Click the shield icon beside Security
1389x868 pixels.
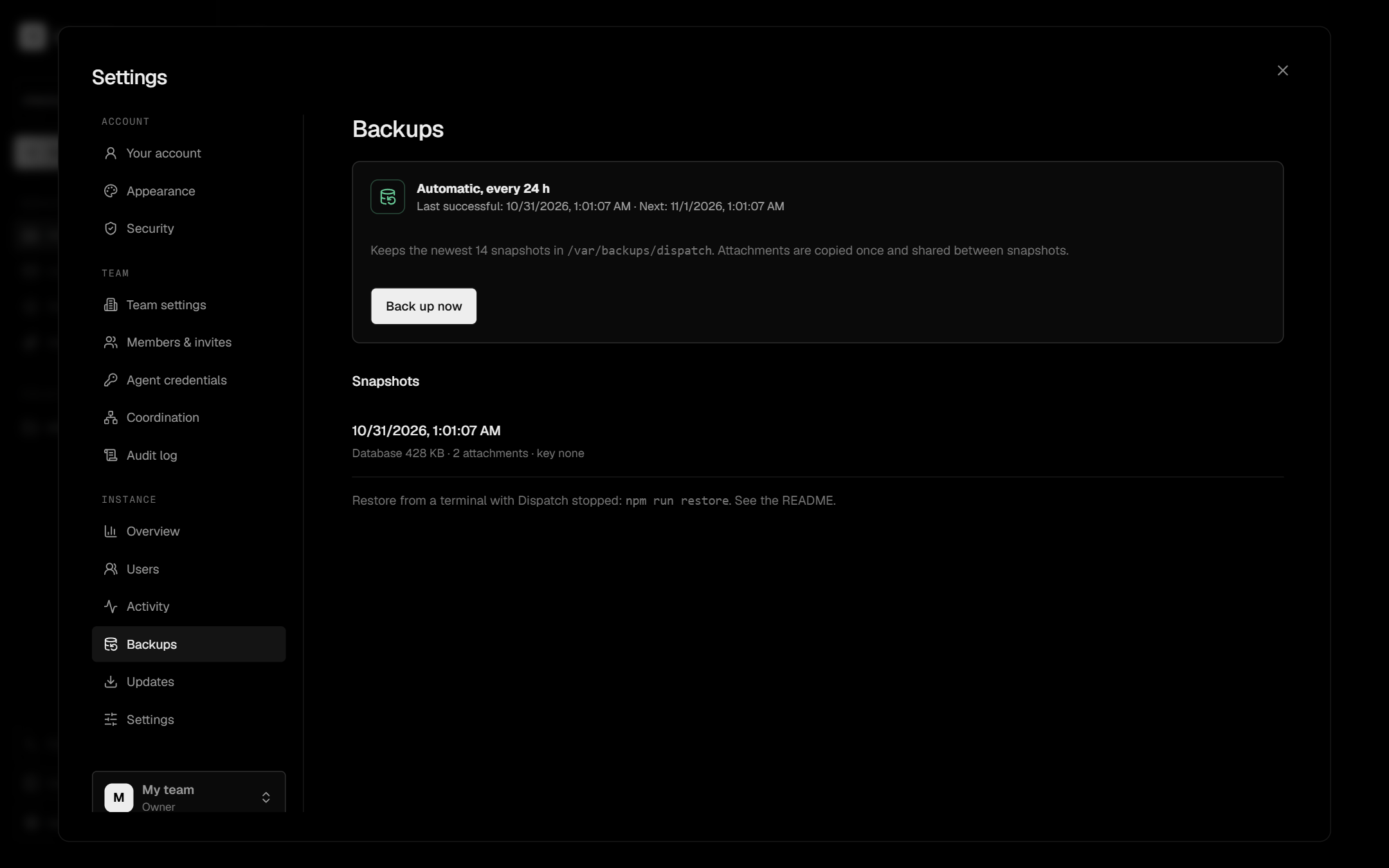[x=111, y=228]
